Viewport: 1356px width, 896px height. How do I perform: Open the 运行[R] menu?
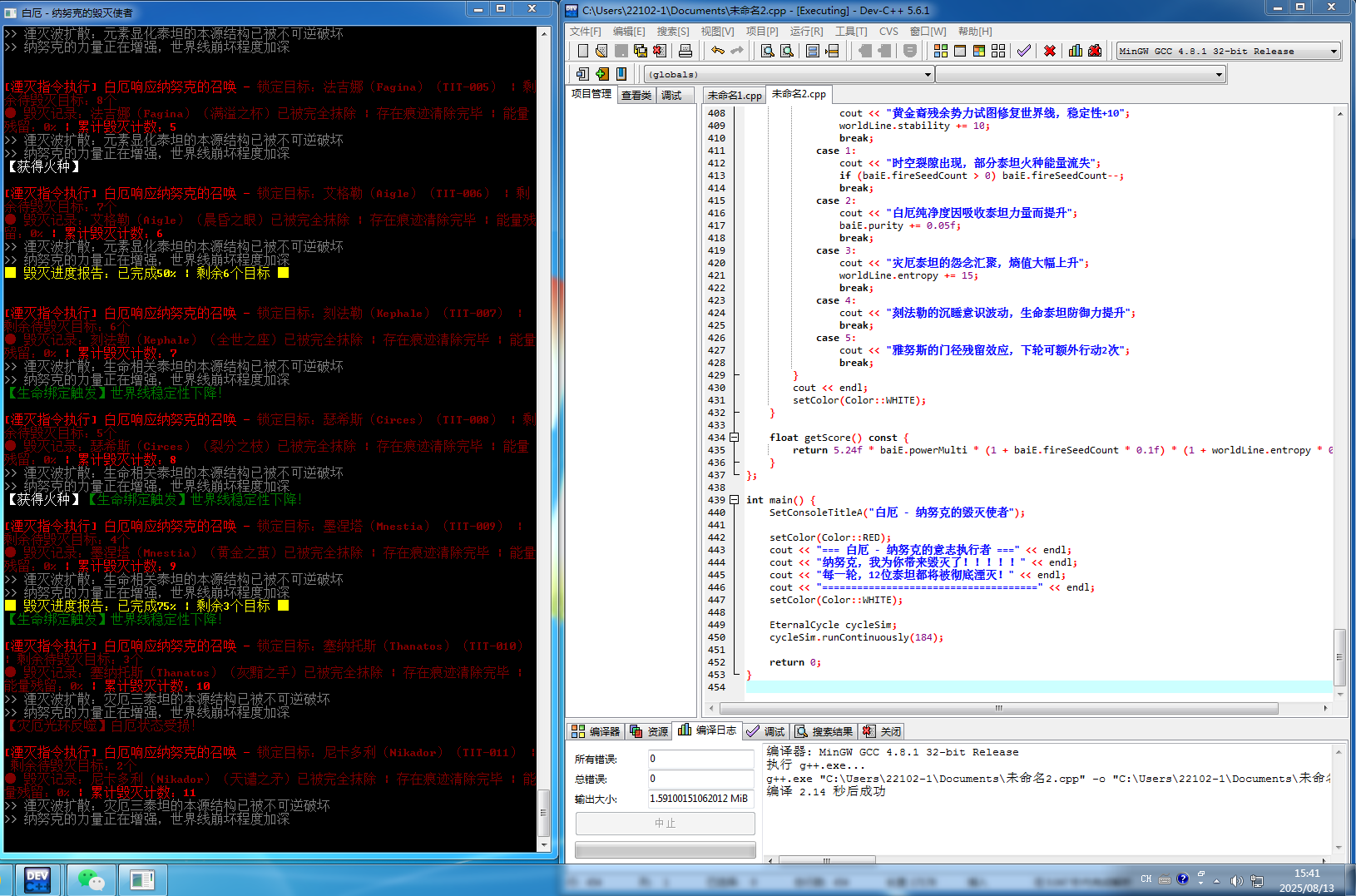click(x=807, y=32)
